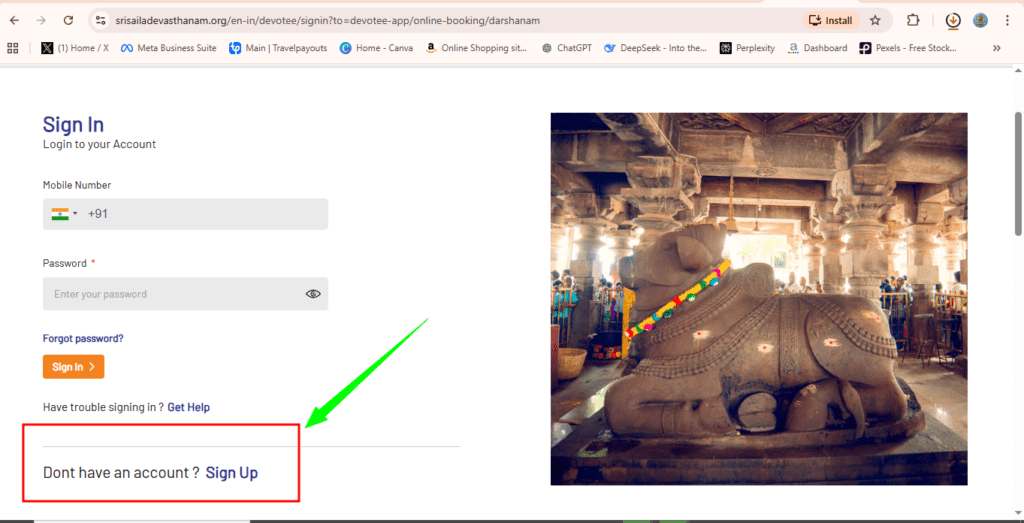Open the downloads icon in toolbar
Image resolution: width=1024 pixels, height=523 pixels.
point(953,20)
